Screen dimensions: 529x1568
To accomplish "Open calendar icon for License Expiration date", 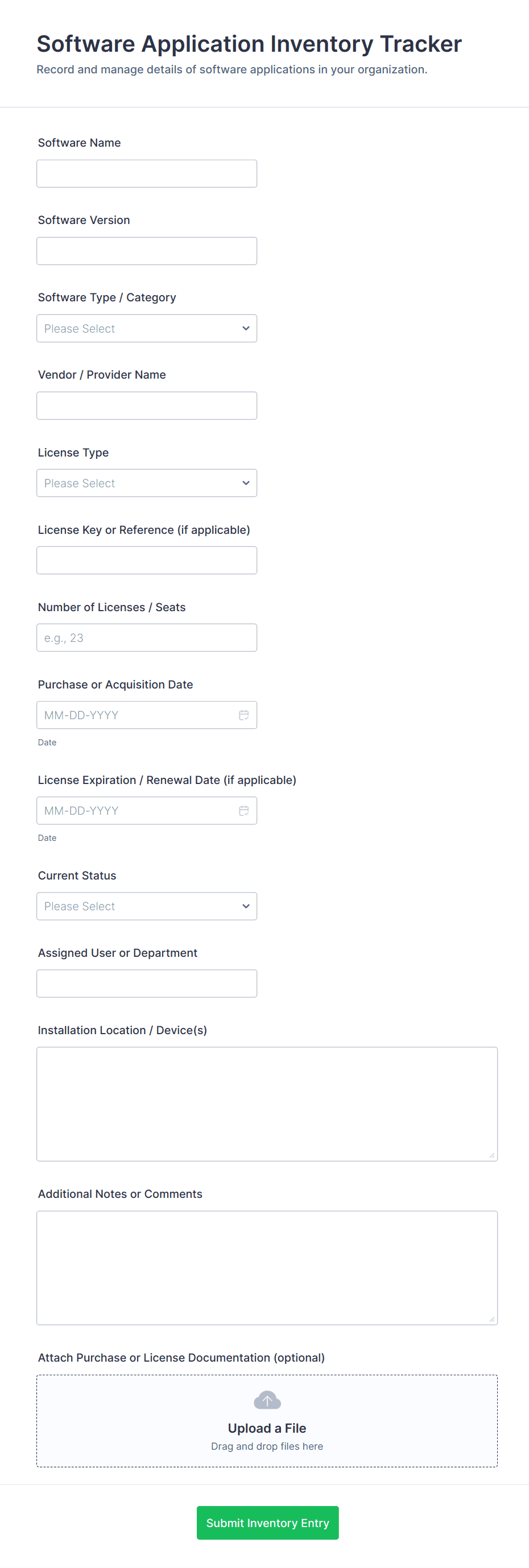I will (243, 811).
